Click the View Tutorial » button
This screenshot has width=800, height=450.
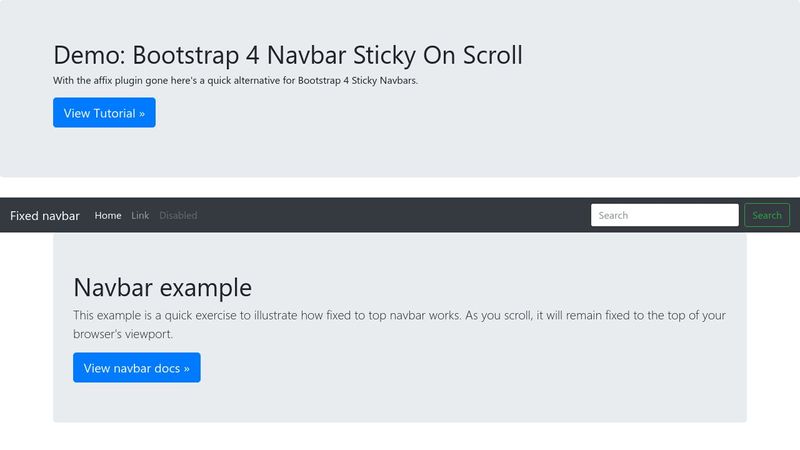(x=104, y=113)
